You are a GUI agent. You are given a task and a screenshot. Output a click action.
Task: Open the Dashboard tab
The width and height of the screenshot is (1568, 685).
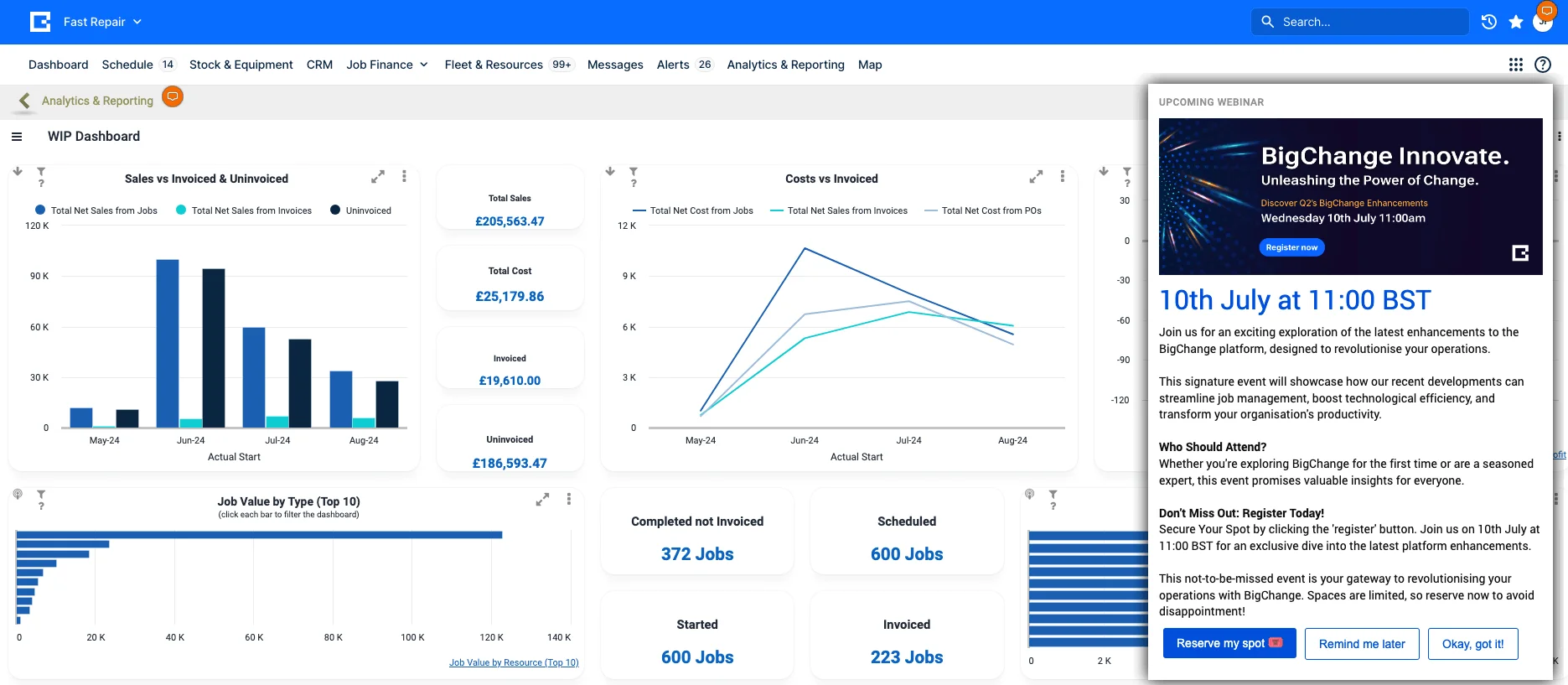(x=58, y=65)
